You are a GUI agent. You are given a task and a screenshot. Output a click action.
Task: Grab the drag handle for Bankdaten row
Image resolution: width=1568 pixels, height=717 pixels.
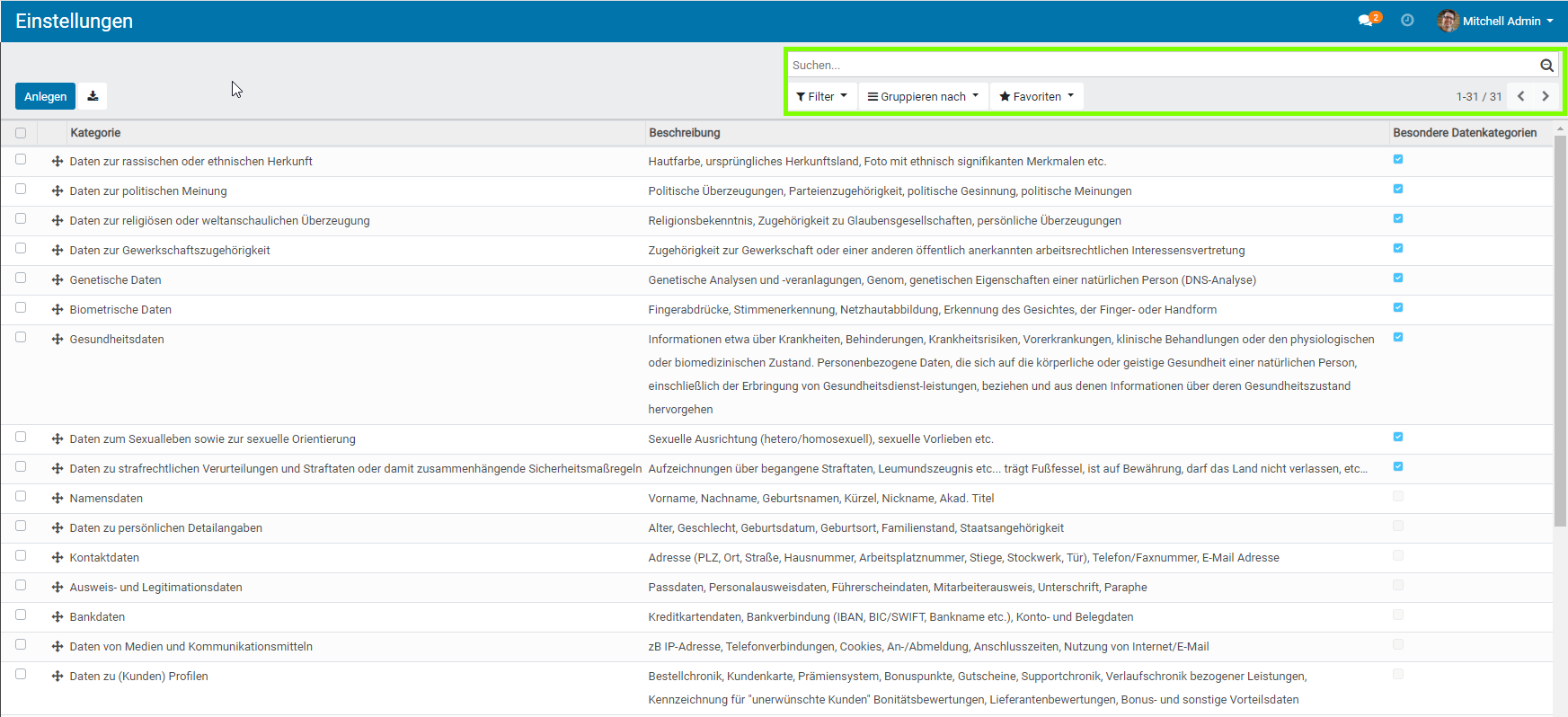(58, 617)
